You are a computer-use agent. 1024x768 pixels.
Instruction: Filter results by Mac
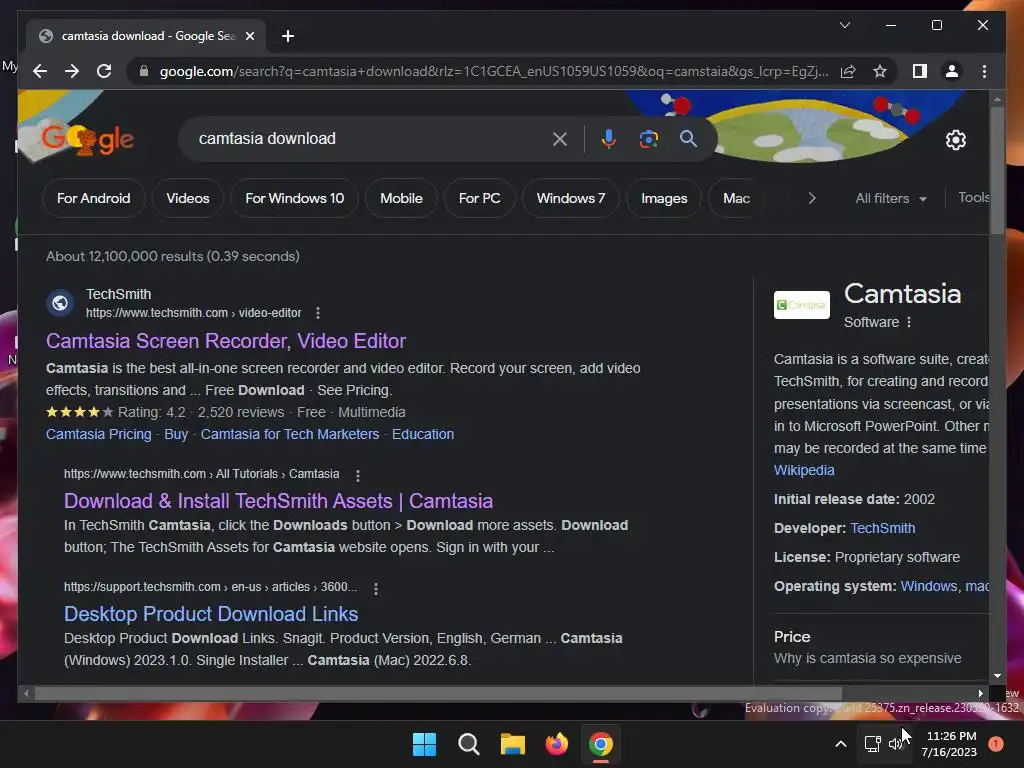tap(736, 198)
